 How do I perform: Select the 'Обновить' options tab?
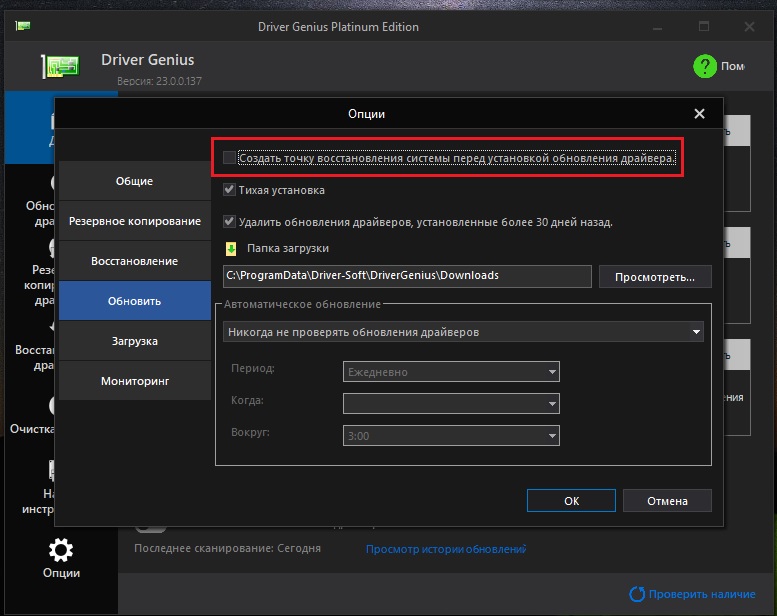pos(135,301)
